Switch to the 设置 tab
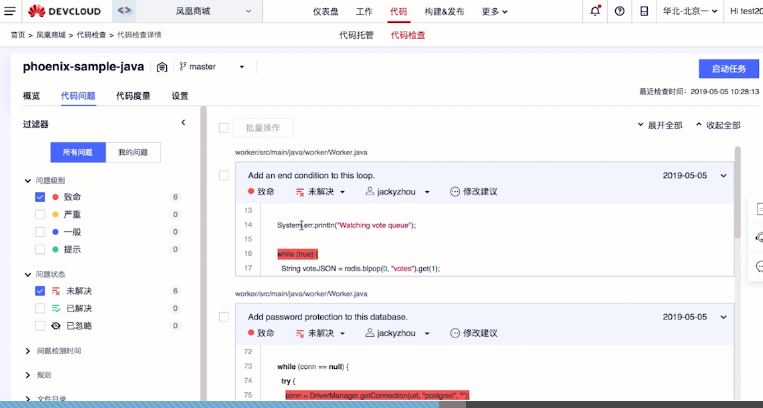 click(180, 96)
